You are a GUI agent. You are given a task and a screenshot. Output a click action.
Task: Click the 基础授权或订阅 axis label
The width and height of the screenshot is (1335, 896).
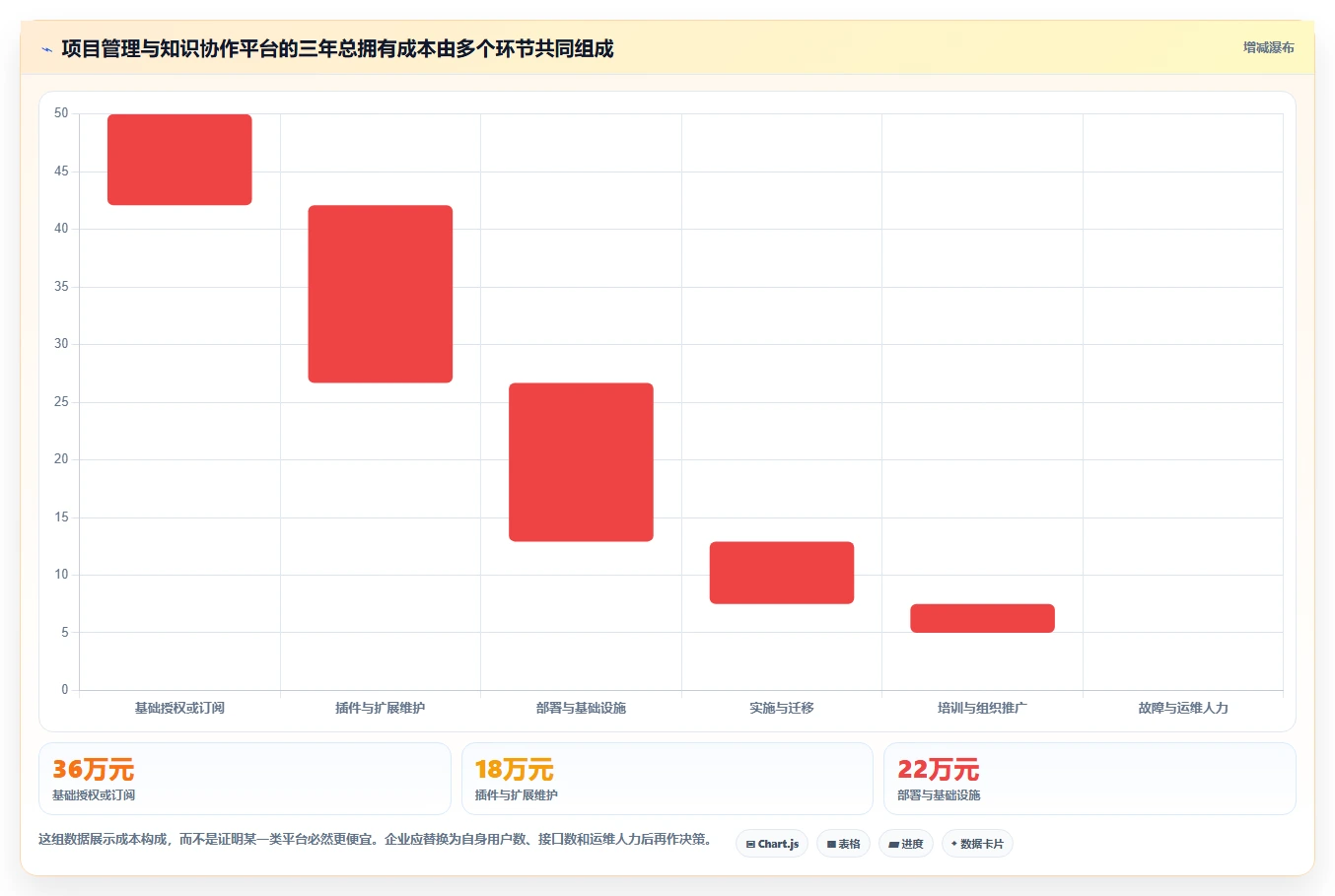[179, 708]
